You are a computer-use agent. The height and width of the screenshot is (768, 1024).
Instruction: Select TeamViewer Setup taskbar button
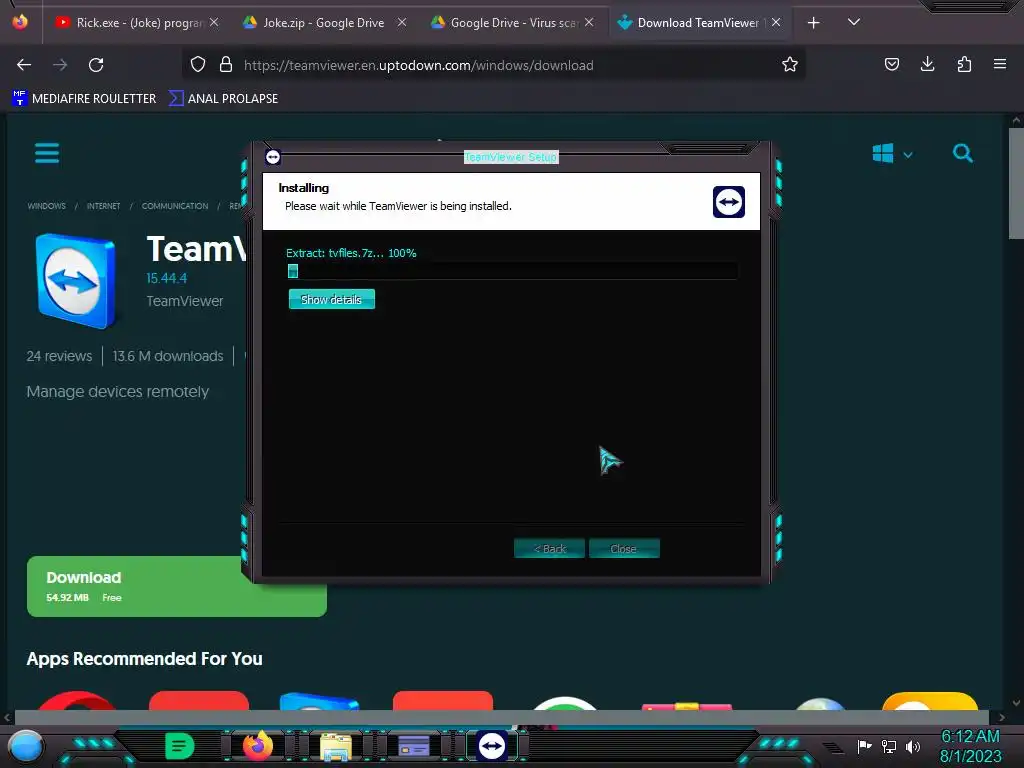492,746
